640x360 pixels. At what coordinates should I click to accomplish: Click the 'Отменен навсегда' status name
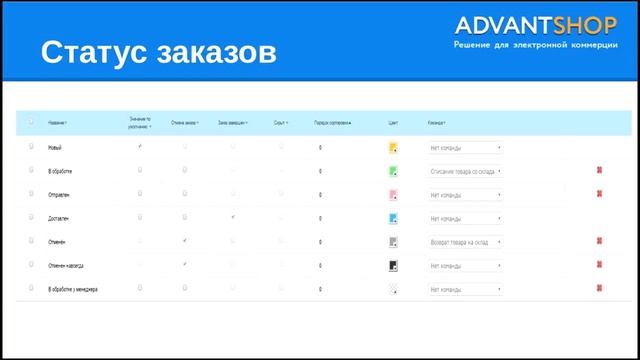(66, 266)
